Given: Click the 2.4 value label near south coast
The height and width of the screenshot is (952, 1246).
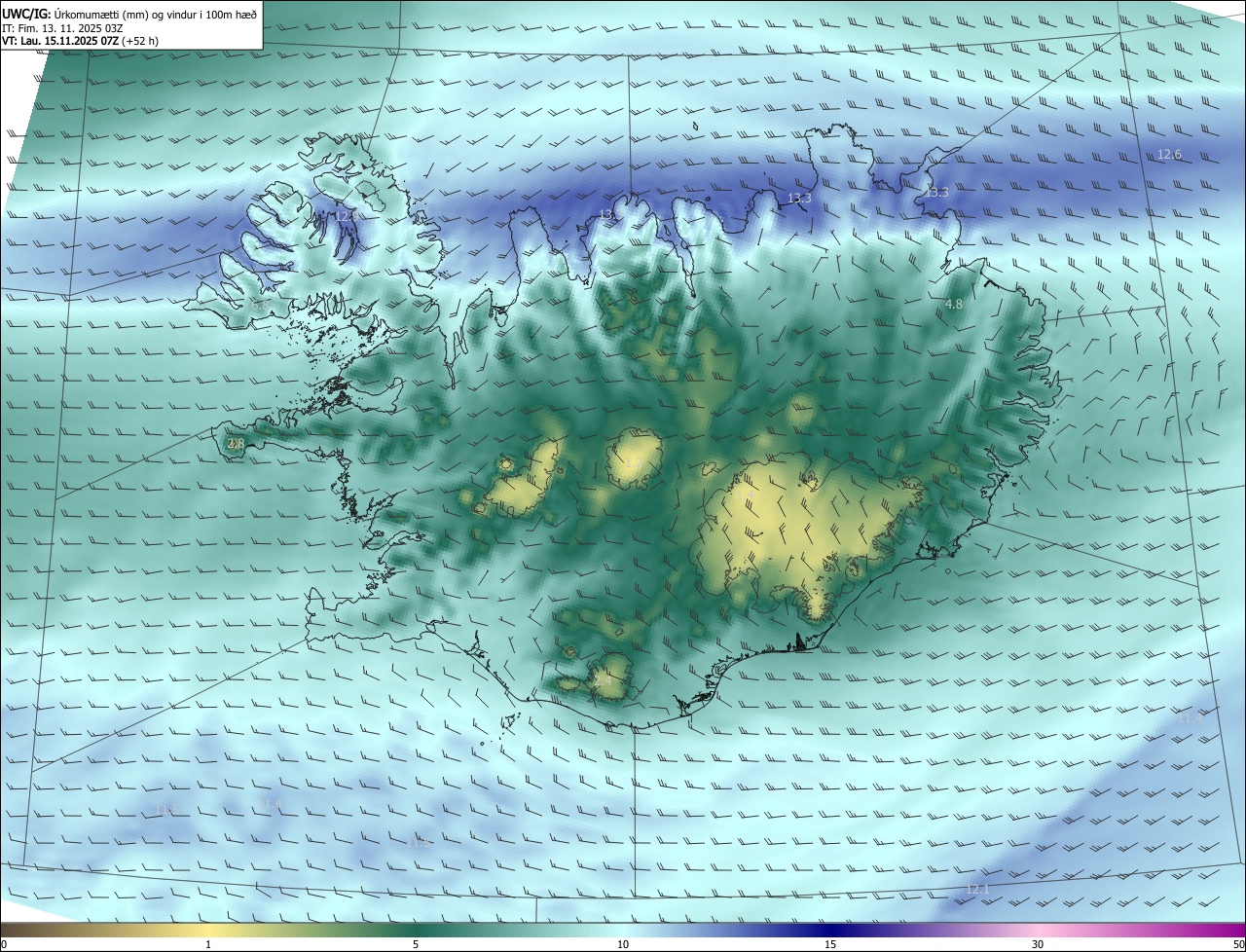Looking at the screenshot, I should pyautogui.click(x=603, y=681).
